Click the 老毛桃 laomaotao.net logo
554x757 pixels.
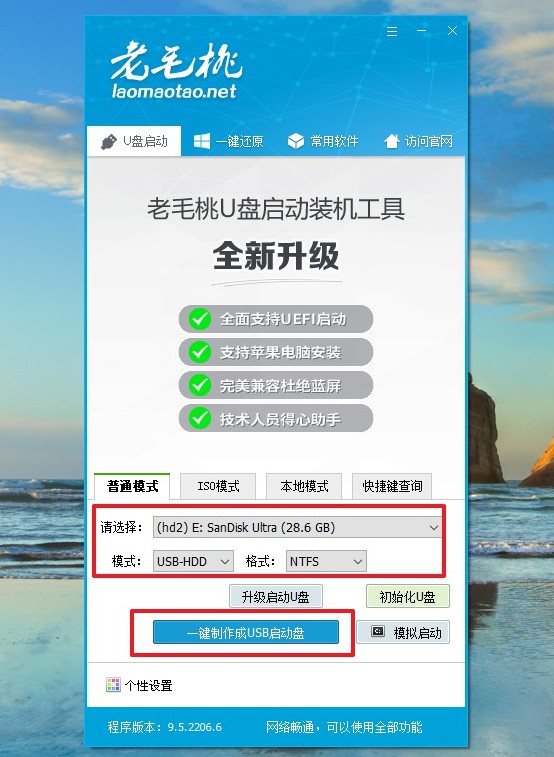[x=176, y=70]
